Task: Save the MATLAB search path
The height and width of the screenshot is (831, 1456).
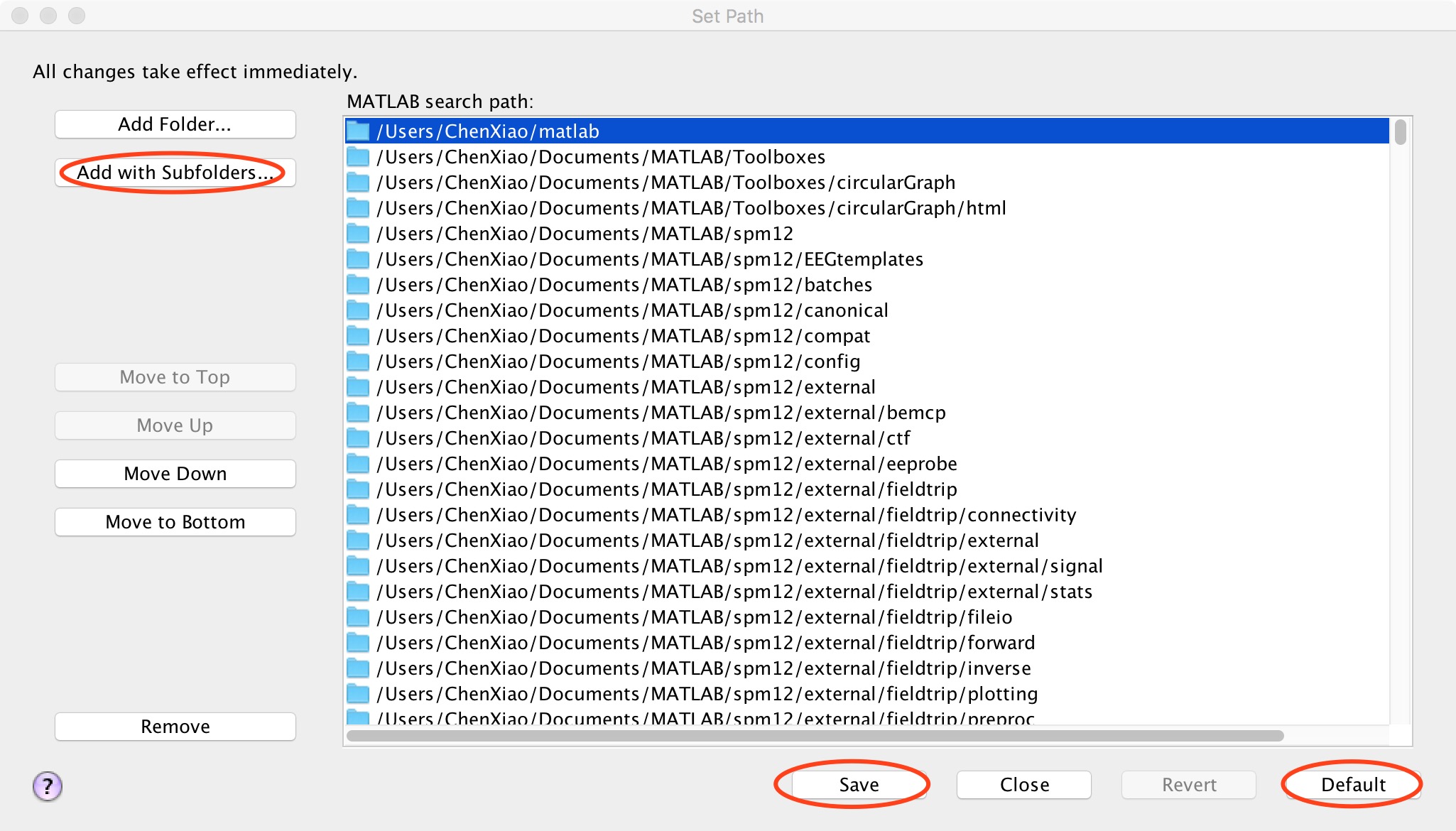Action: (859, 785)
